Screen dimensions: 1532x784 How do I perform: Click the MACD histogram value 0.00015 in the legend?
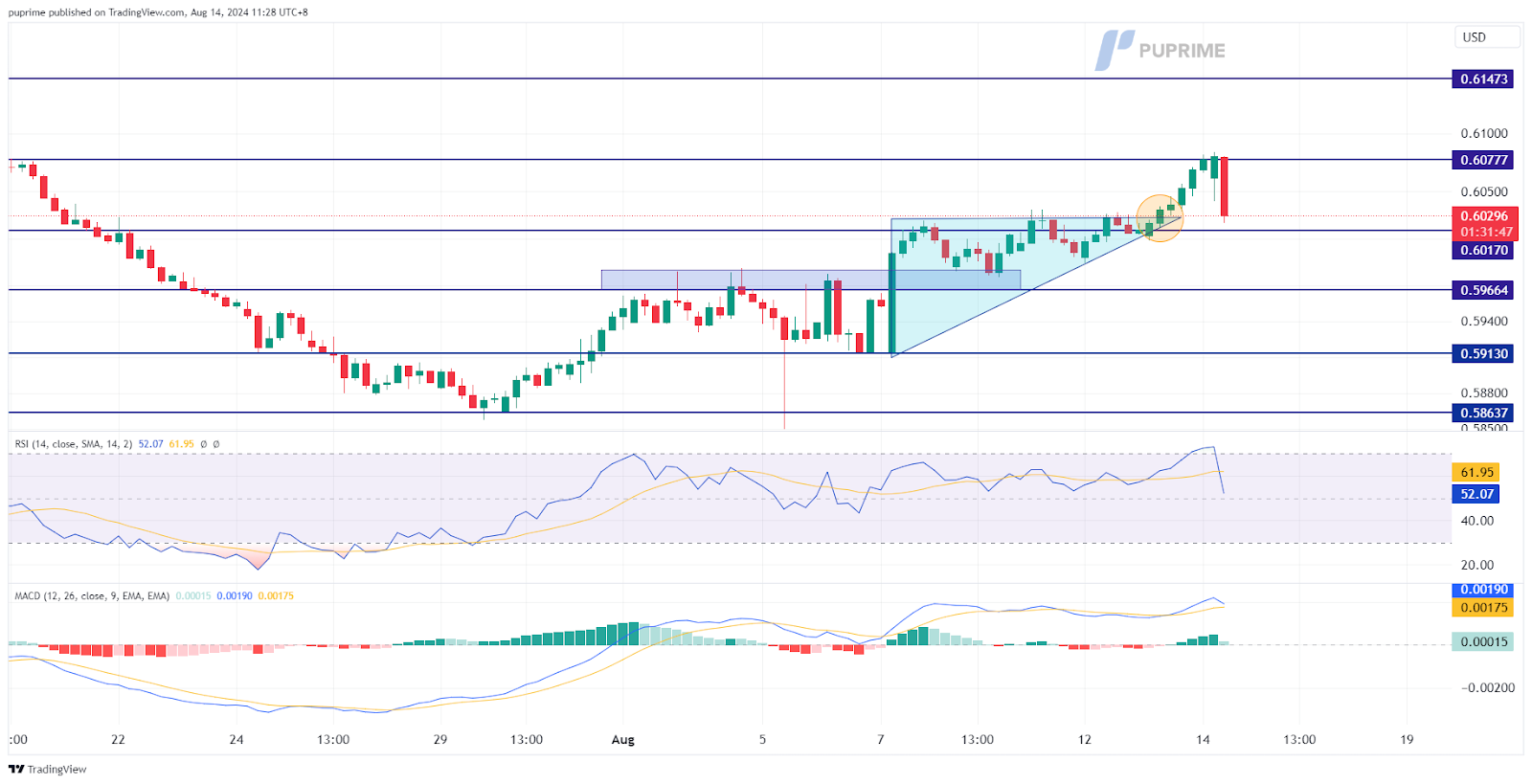pos(193,596)
